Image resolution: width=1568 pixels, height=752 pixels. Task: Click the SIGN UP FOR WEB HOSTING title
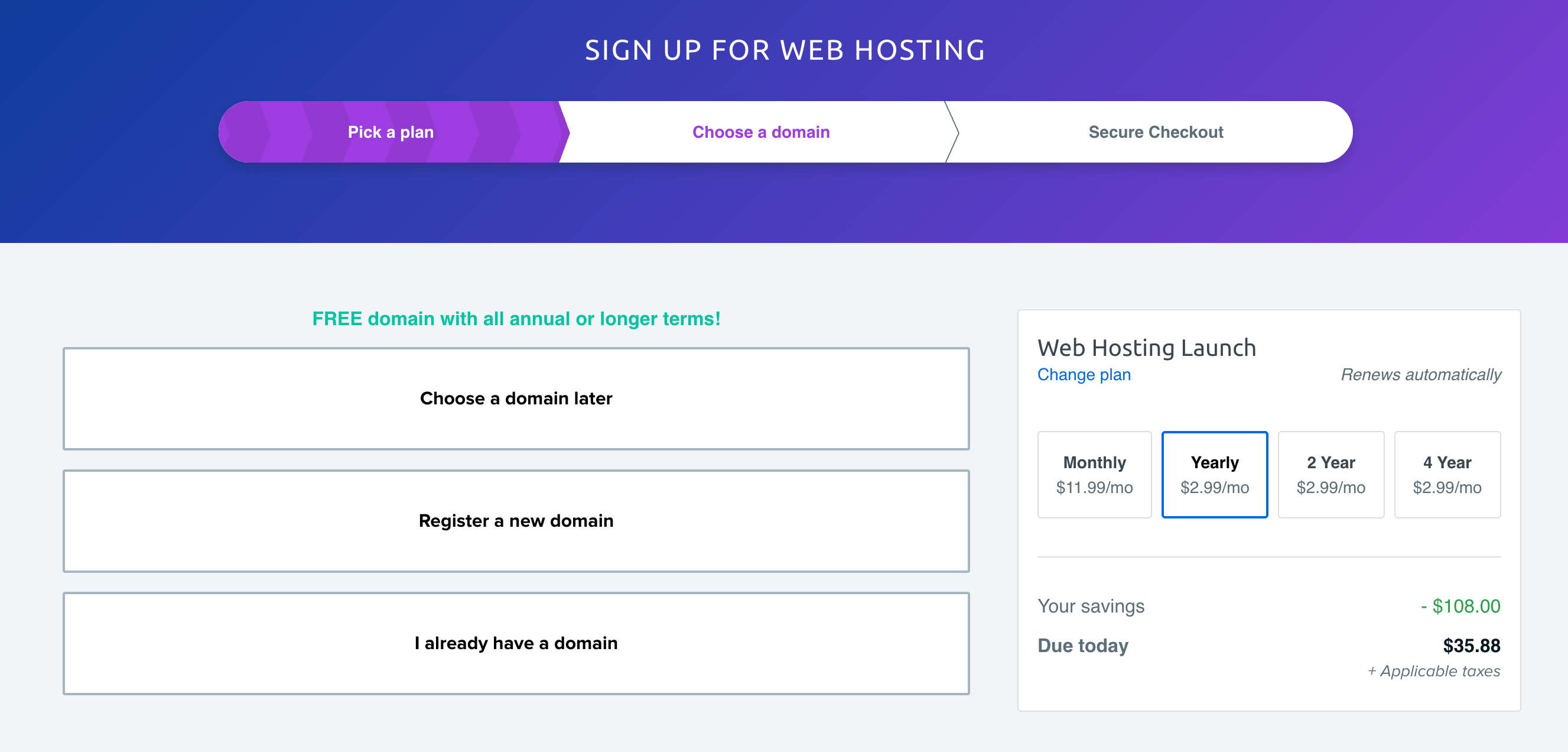pos(784,50)
